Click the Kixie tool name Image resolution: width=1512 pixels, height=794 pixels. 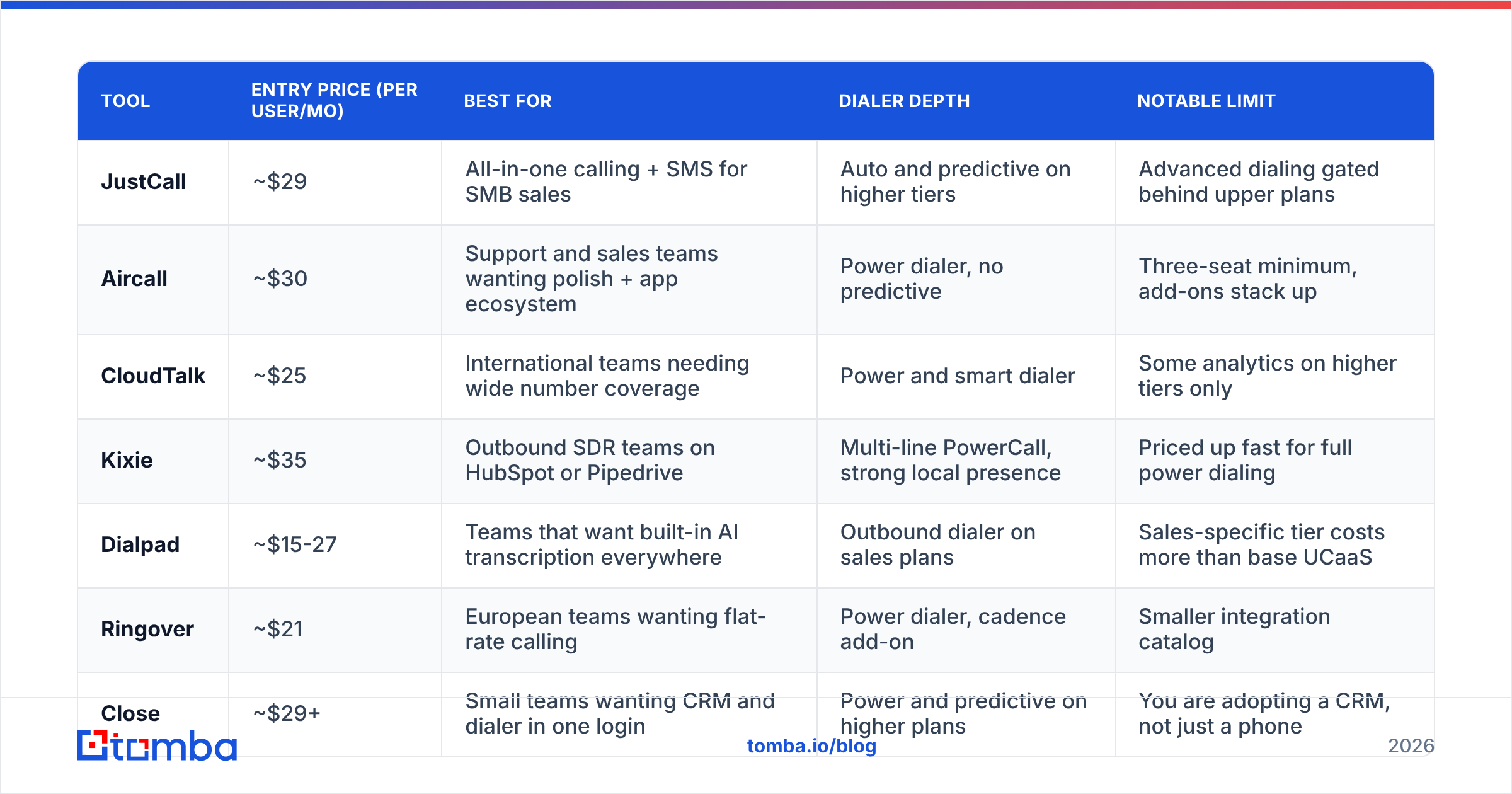coord(127,460)
